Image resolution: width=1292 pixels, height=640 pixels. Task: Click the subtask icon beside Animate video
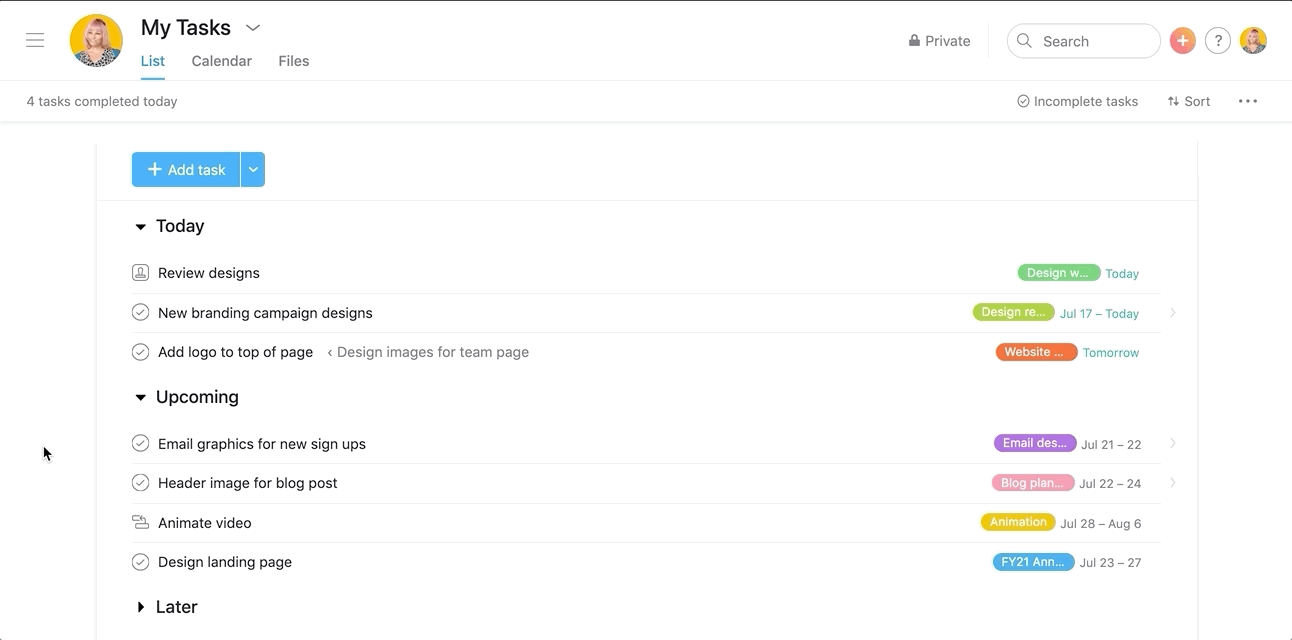click(140, 523)
